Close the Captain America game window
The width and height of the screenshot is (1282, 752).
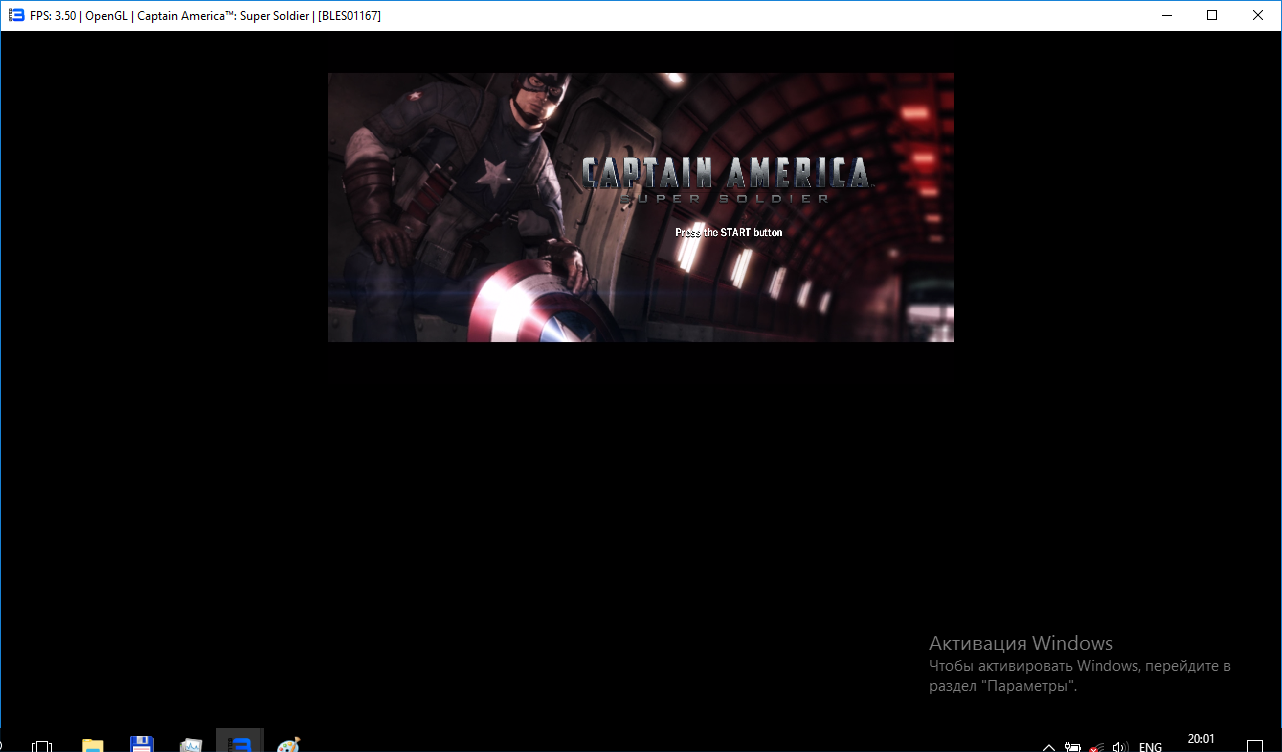pyautogui.click(x=1258, y=15)
